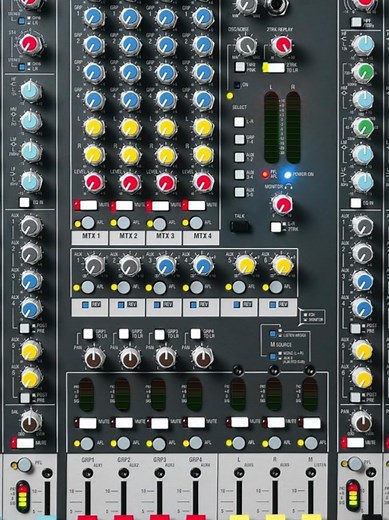Turn the MTX 1 red LEVEL knob

(94, 183)
